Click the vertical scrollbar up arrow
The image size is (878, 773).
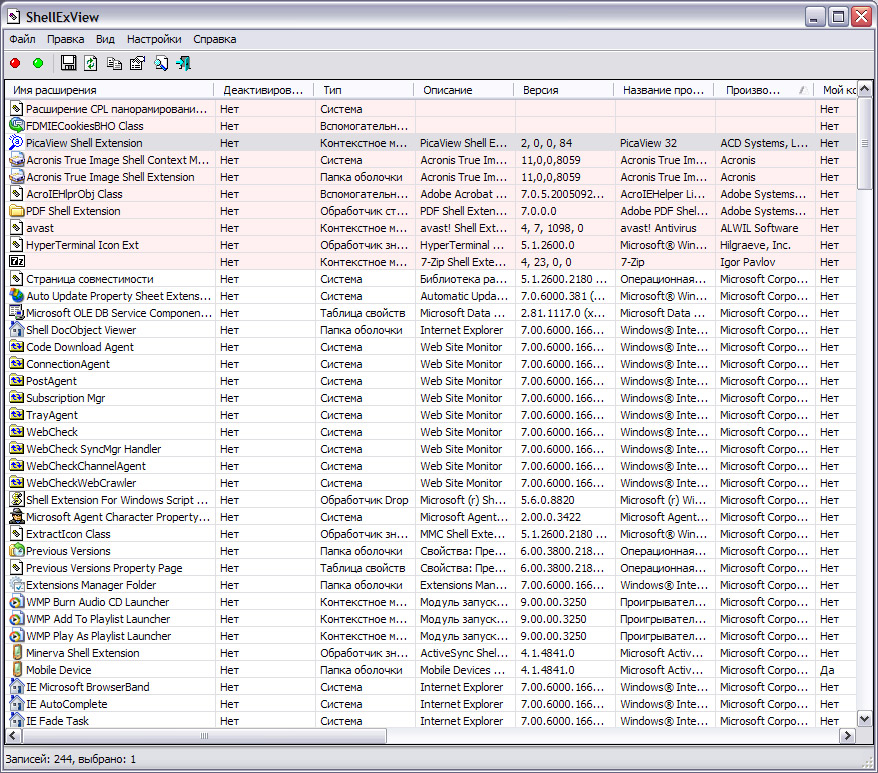coord(865,90)
